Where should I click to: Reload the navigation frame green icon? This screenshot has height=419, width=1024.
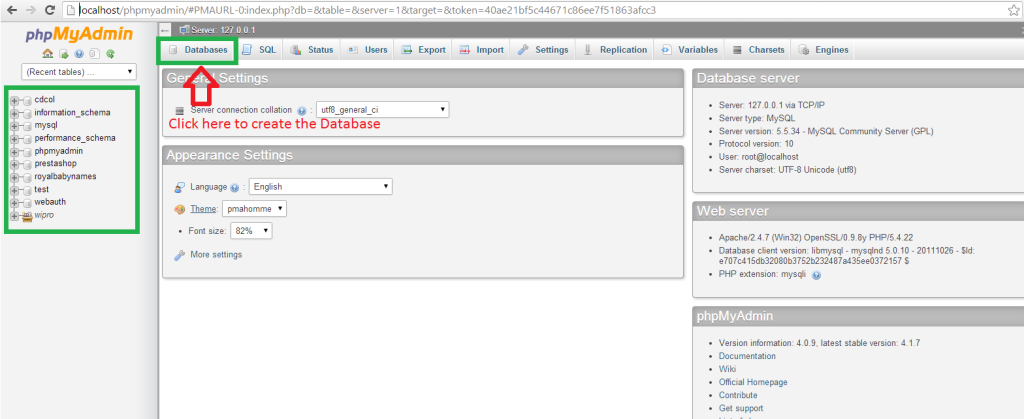point(110,54)
